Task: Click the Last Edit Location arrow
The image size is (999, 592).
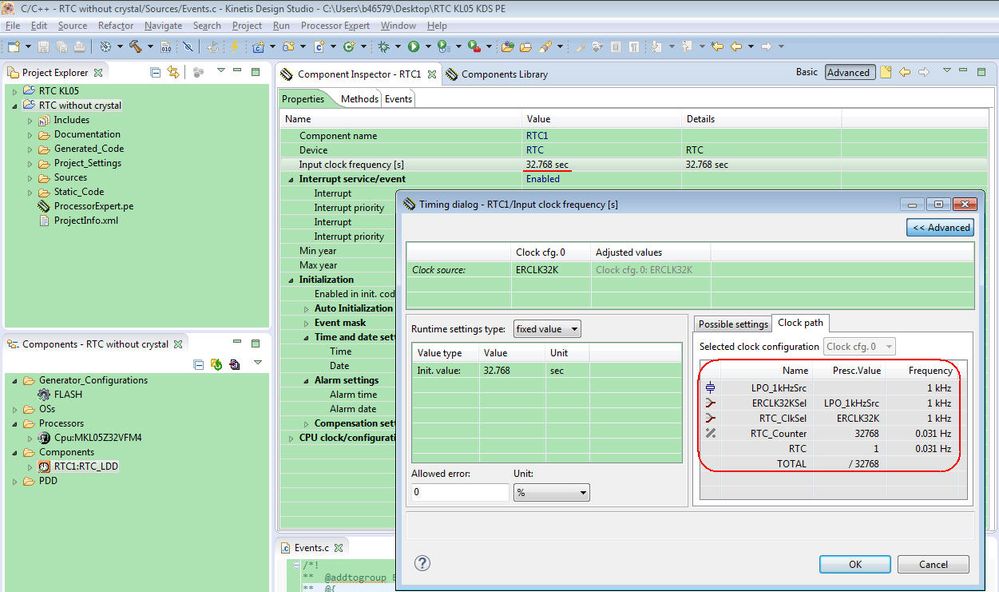Action: pyautogui.click(x=717, y=47)
